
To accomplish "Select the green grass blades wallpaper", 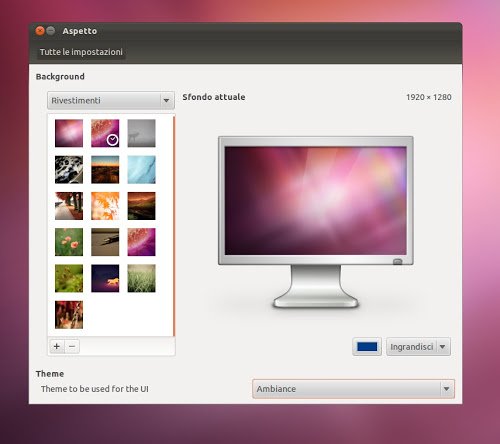I will (x=141, y=278).
